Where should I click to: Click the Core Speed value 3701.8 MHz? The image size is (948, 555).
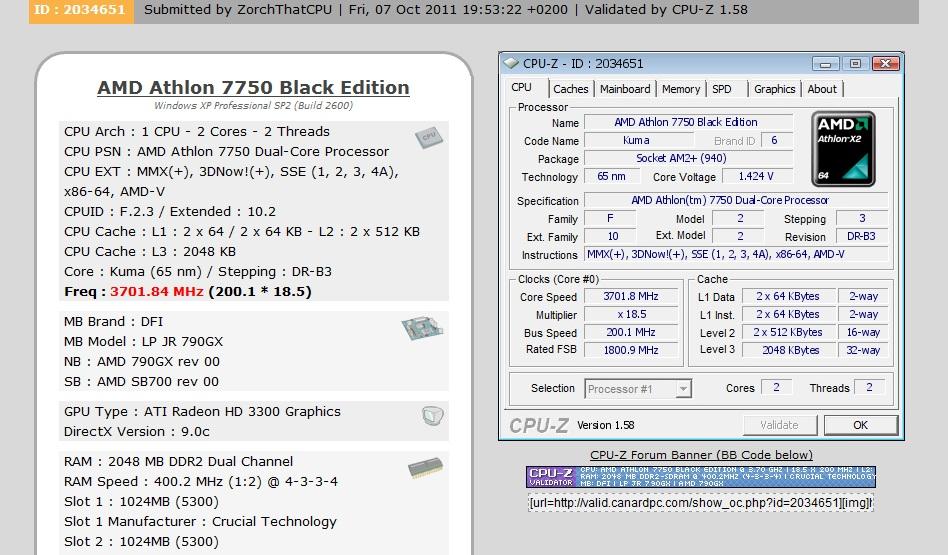[x=631, y=296]
